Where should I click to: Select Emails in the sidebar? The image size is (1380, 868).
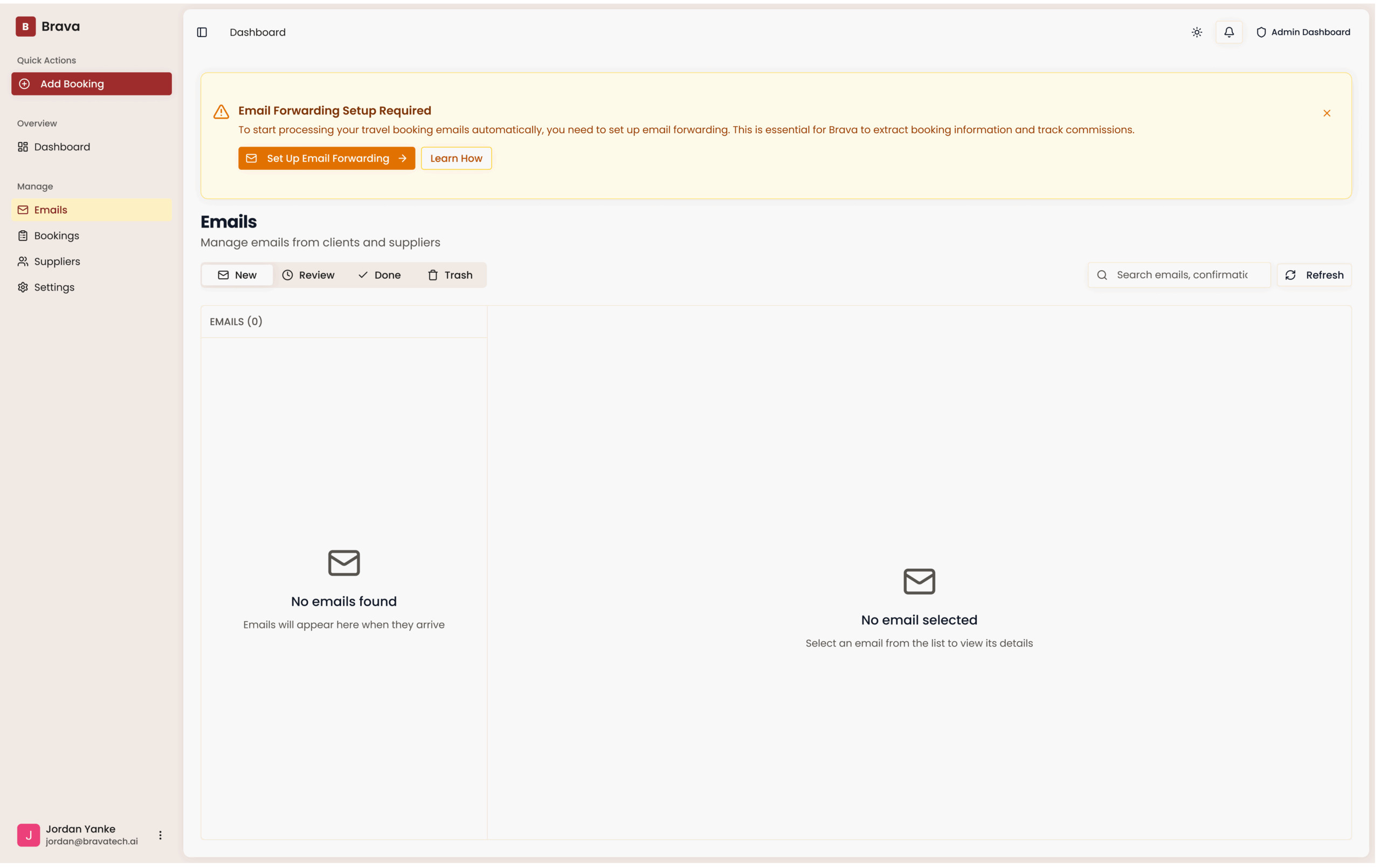[x=51, y=210]
